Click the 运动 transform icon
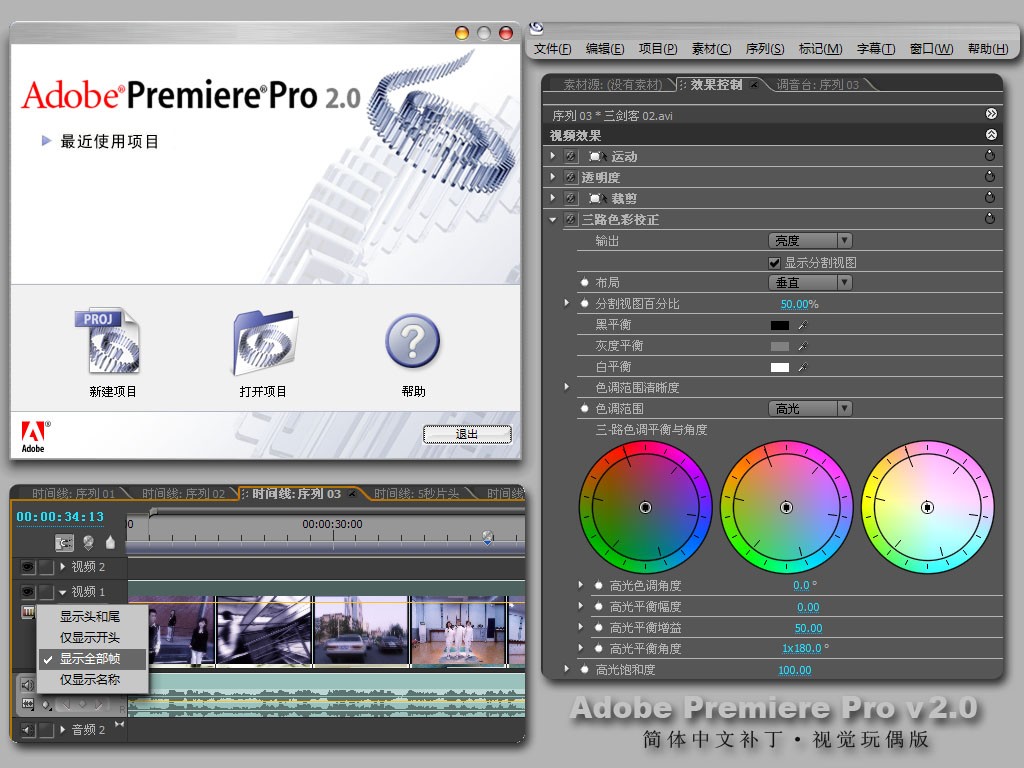Image resolution: width=1024 pixels, height=768 pixels. coord(597,157)
